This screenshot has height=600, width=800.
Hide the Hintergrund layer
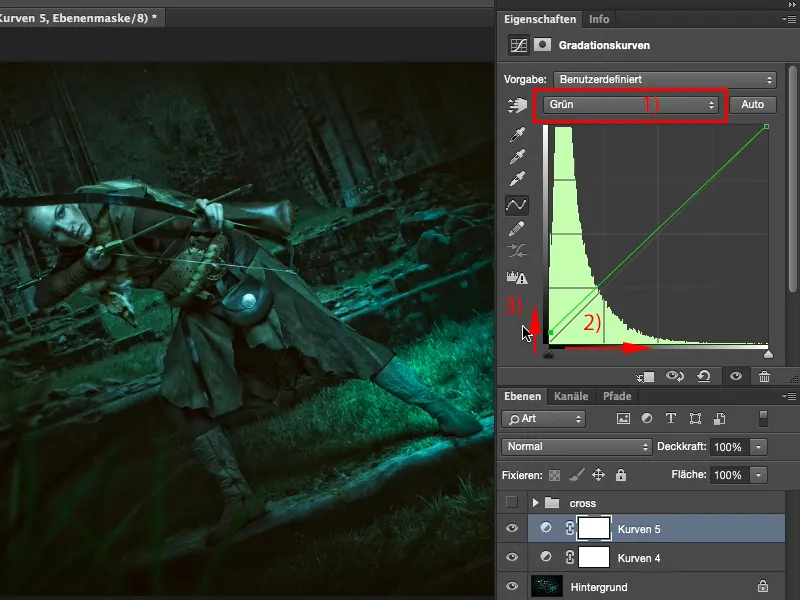pyautogui.click(x=512, y=586)
